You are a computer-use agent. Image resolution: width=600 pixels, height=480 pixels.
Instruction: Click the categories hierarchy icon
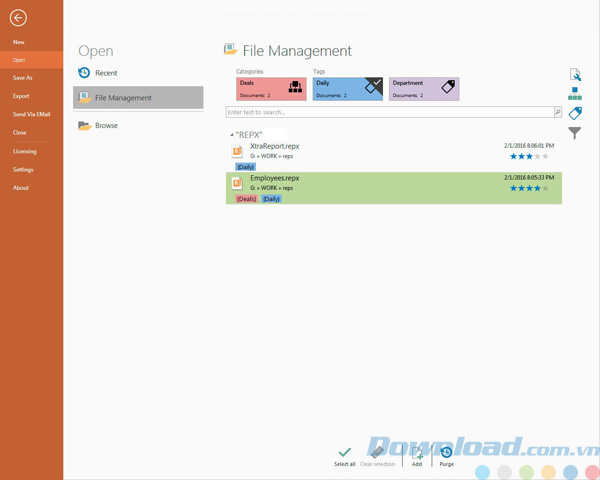[575, 94]
